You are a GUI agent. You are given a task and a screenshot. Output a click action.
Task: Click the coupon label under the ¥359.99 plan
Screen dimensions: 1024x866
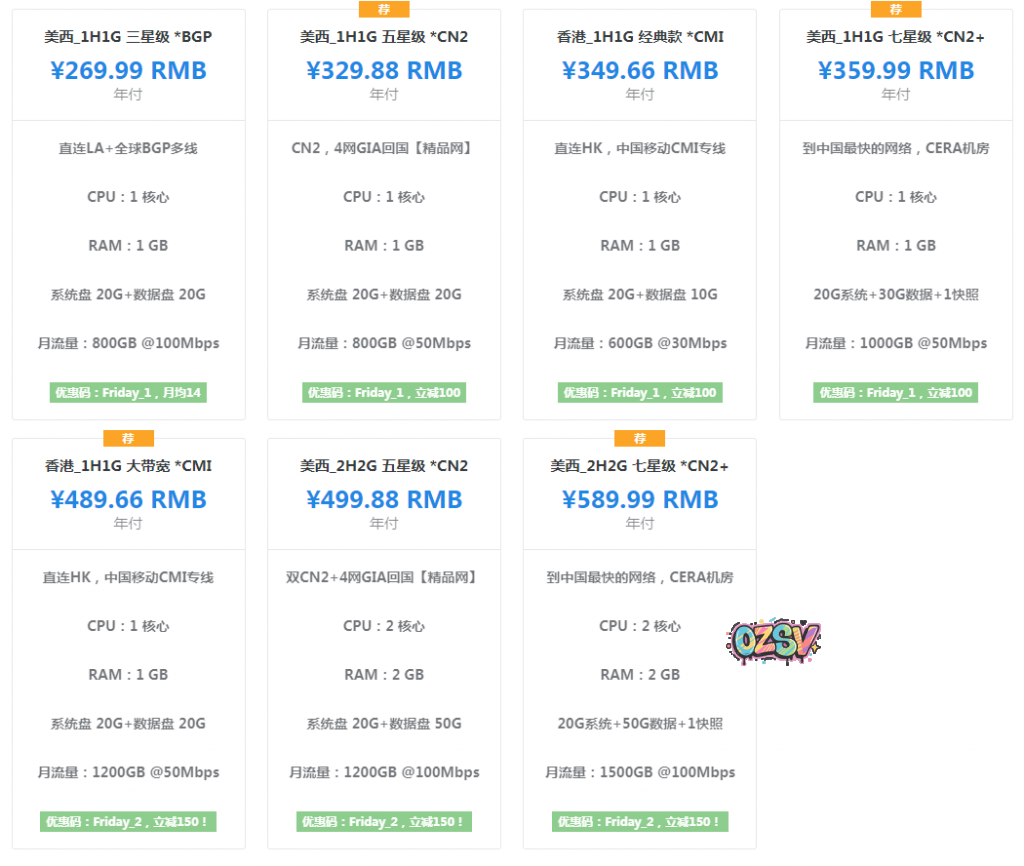[x=895, y=393]
